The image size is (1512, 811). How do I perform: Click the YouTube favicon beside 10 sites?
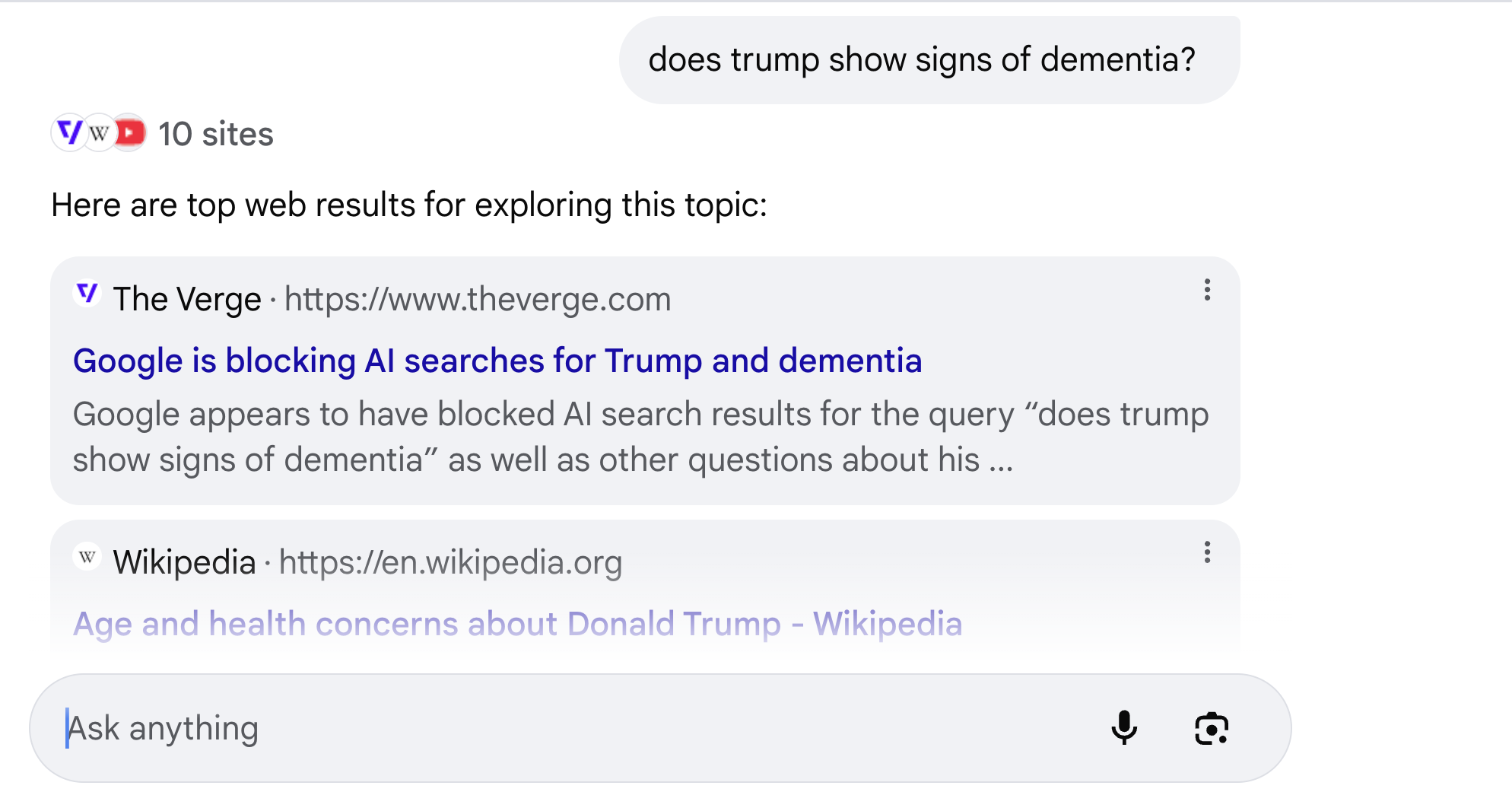tap(130, 133)
